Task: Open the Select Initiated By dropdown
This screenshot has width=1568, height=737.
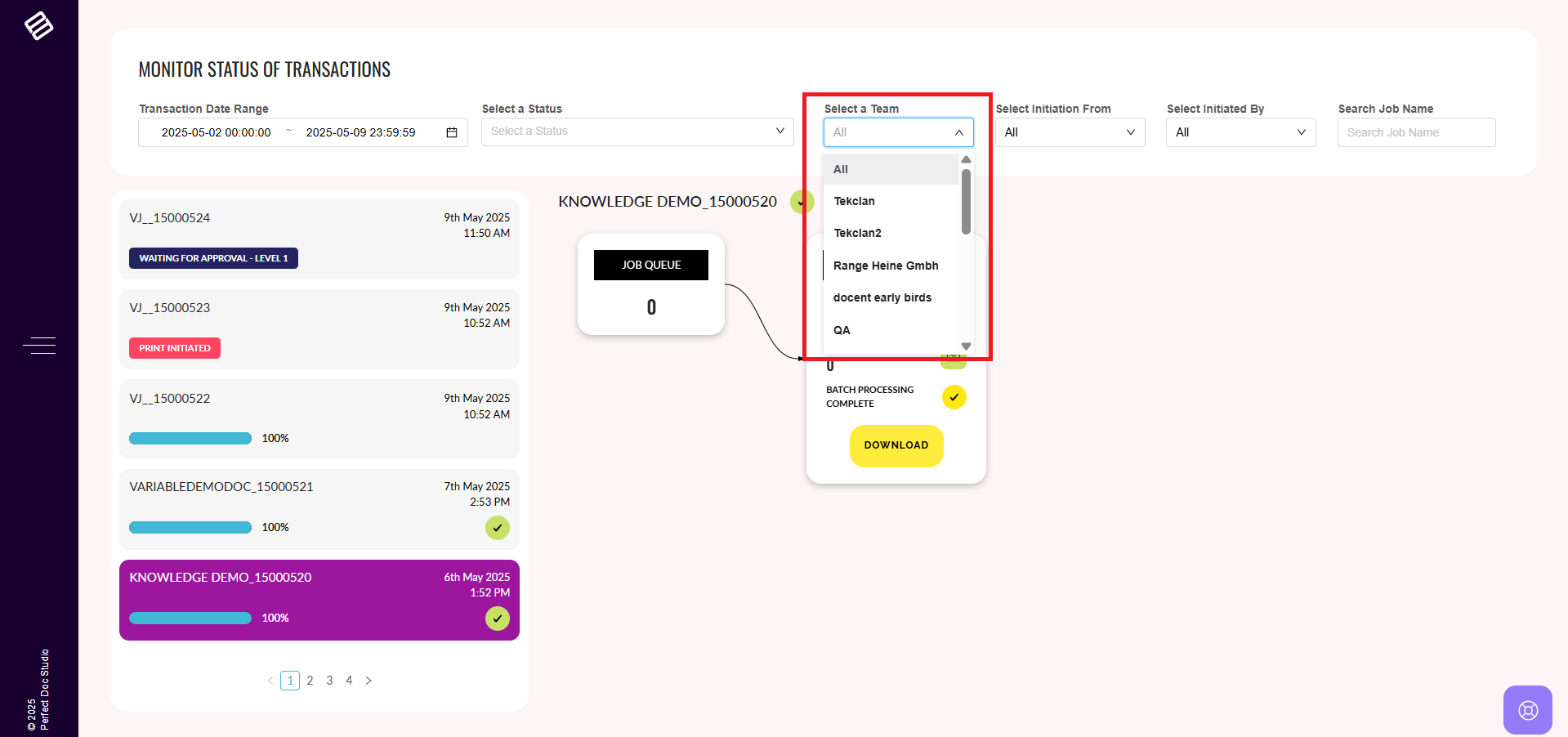Action: coord(1240,132)
